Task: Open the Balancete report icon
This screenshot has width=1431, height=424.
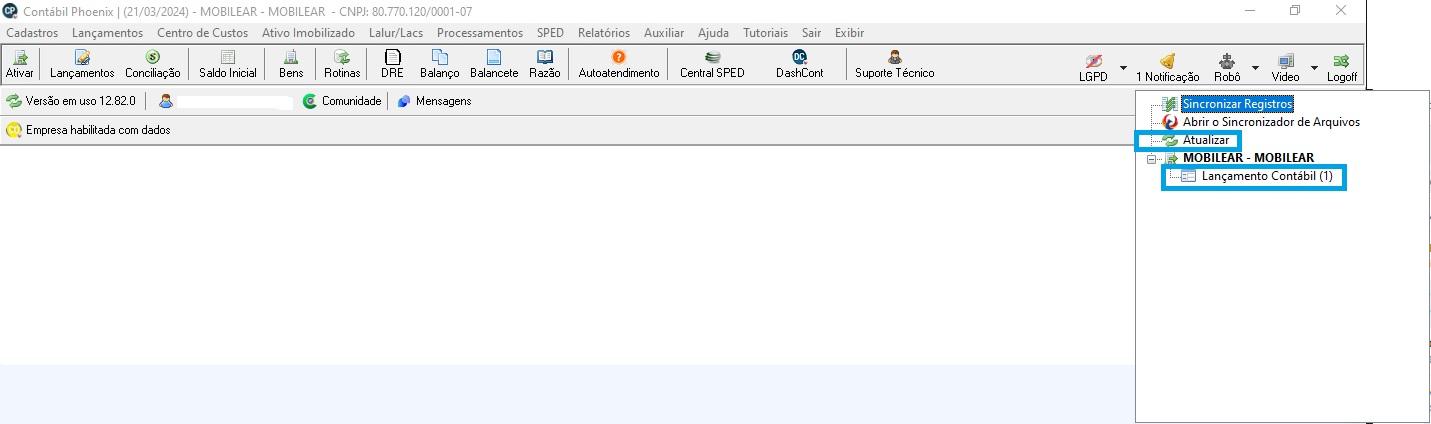Action: pos(494,65)
